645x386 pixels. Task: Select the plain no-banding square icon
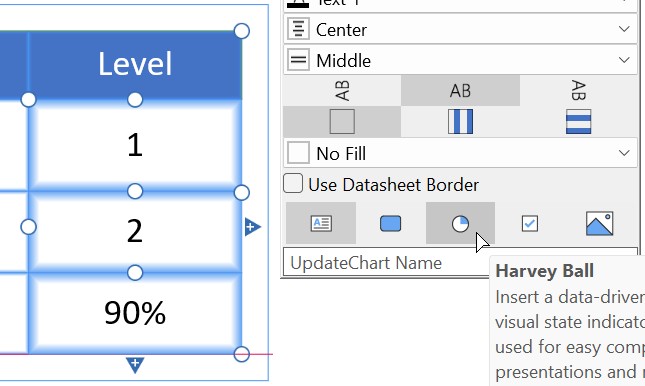coord(342,121)
